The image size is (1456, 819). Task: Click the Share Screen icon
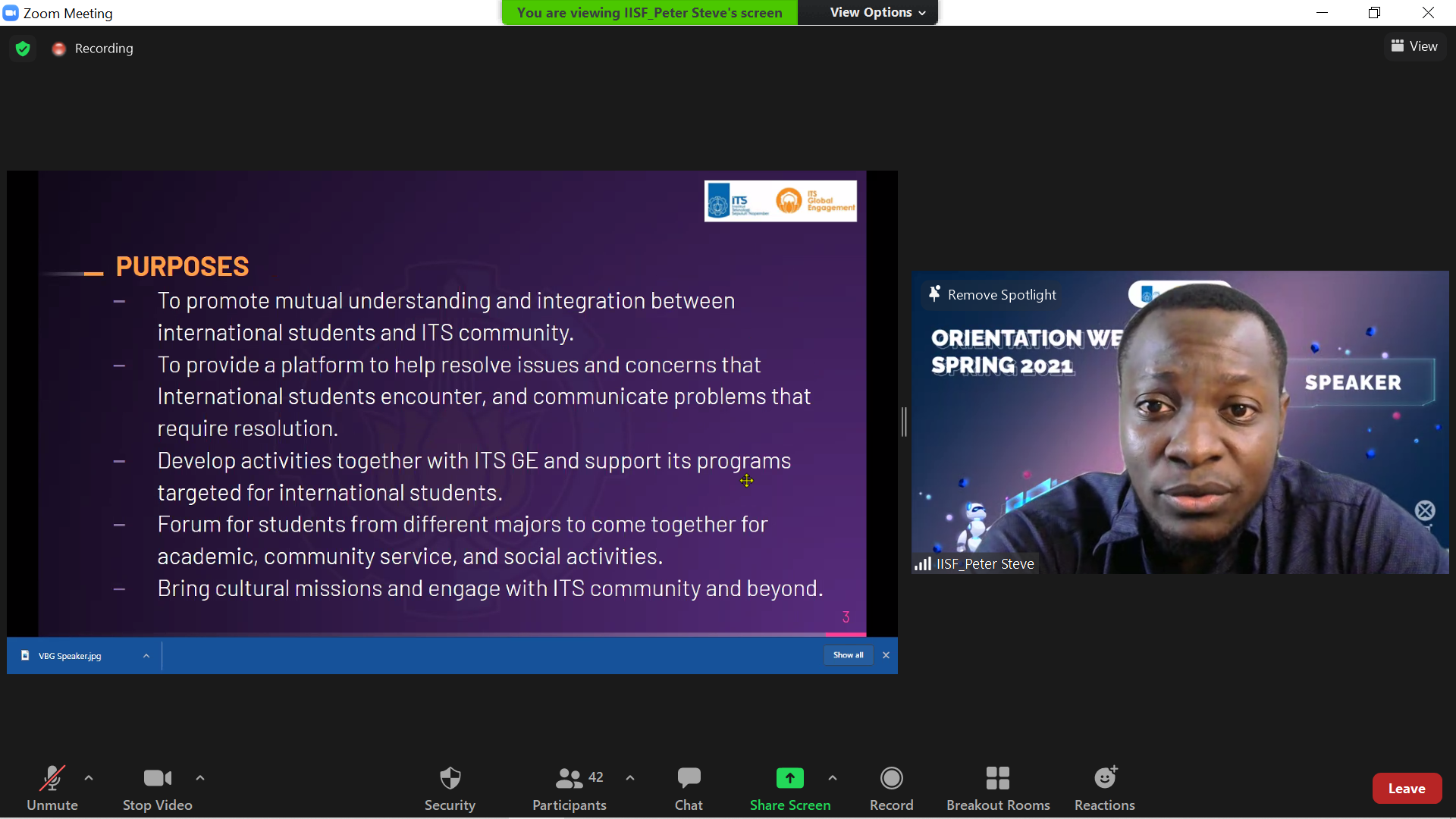click(789, 779)
